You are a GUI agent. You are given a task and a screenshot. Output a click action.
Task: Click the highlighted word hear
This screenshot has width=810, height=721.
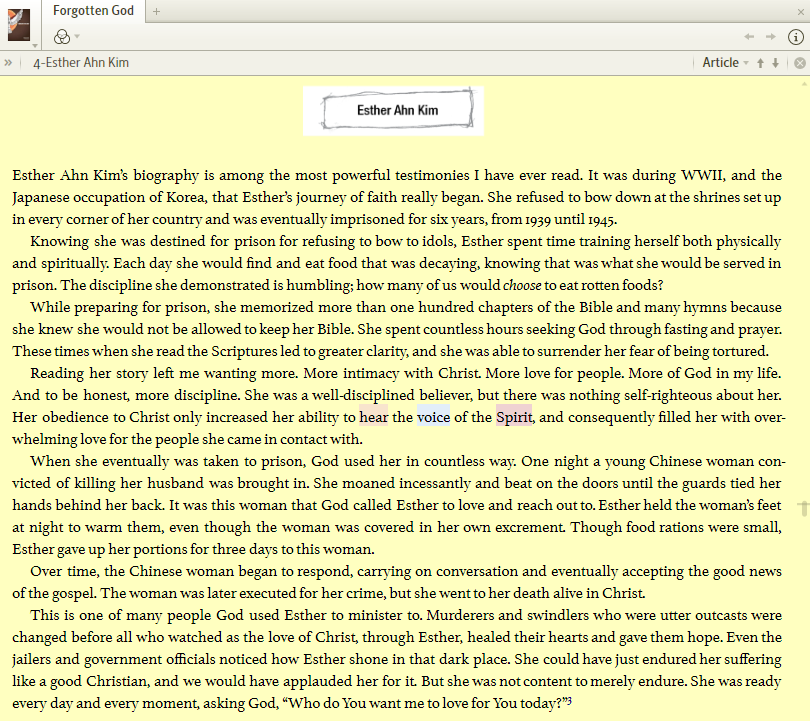coord(373,417)
